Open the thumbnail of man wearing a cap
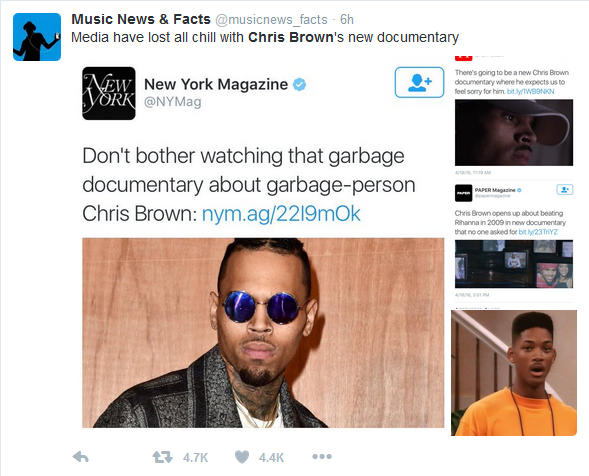The width and height of the screenshot is (589, 476). [514, 133]
